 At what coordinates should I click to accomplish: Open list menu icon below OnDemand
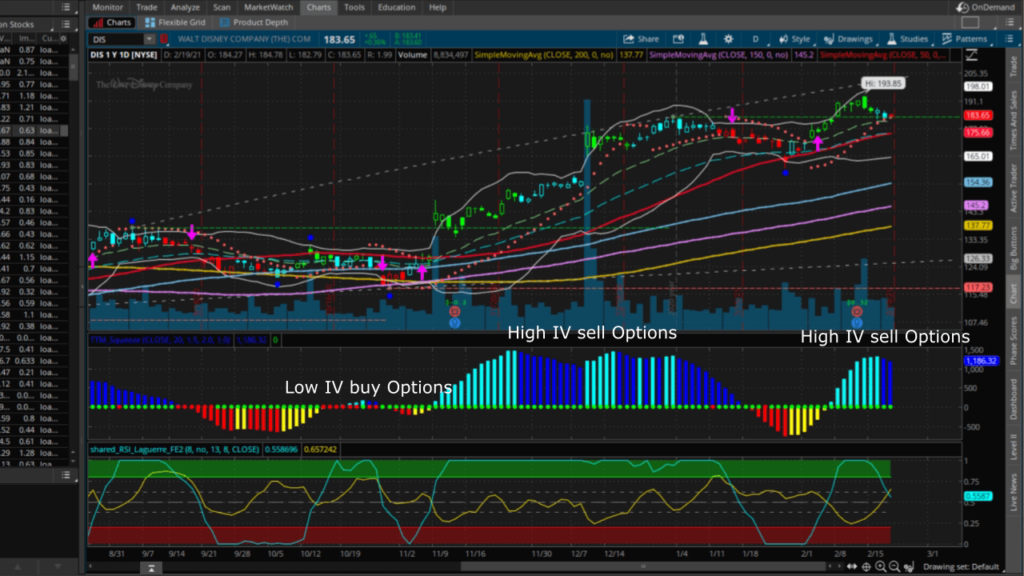click(x=1010, y=22)
